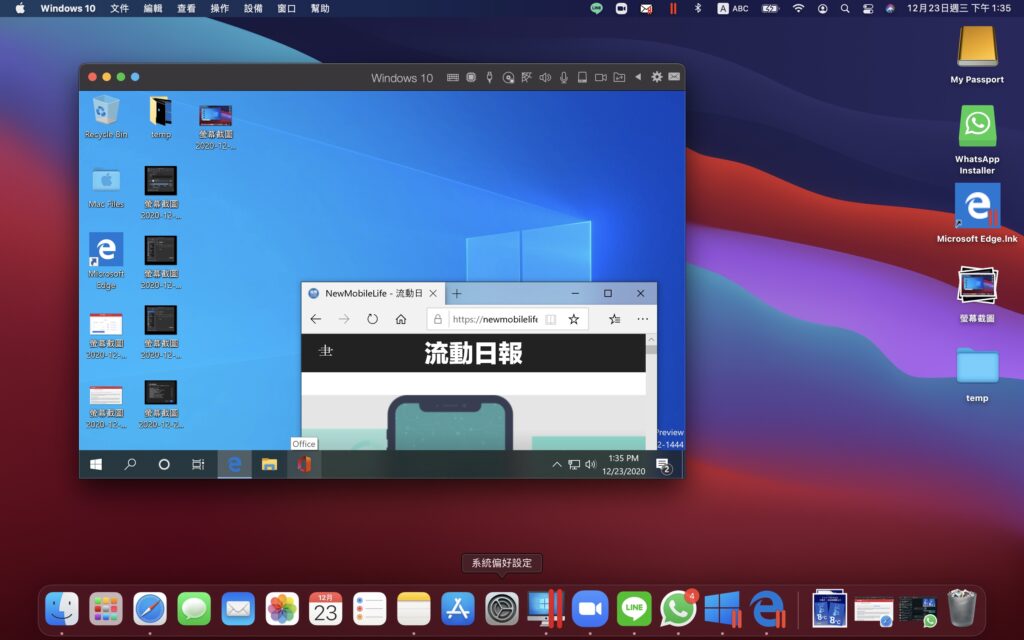Select Recycle Bin on Windows desktop
This screenshot has width=1024, height=640.
[x=106, y=117]
